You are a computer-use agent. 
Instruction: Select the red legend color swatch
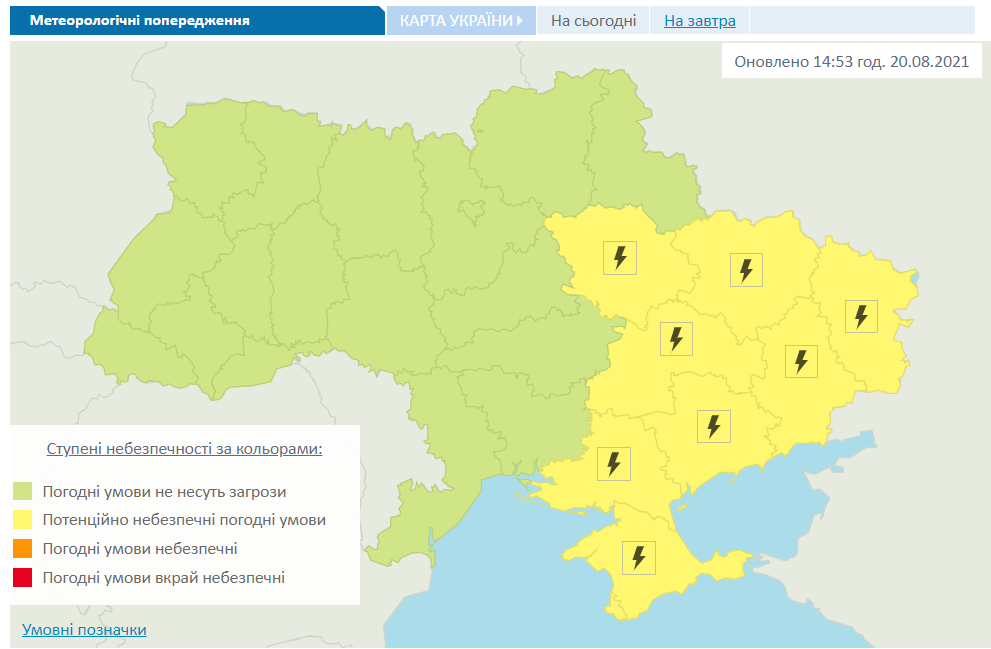(23, 577)
